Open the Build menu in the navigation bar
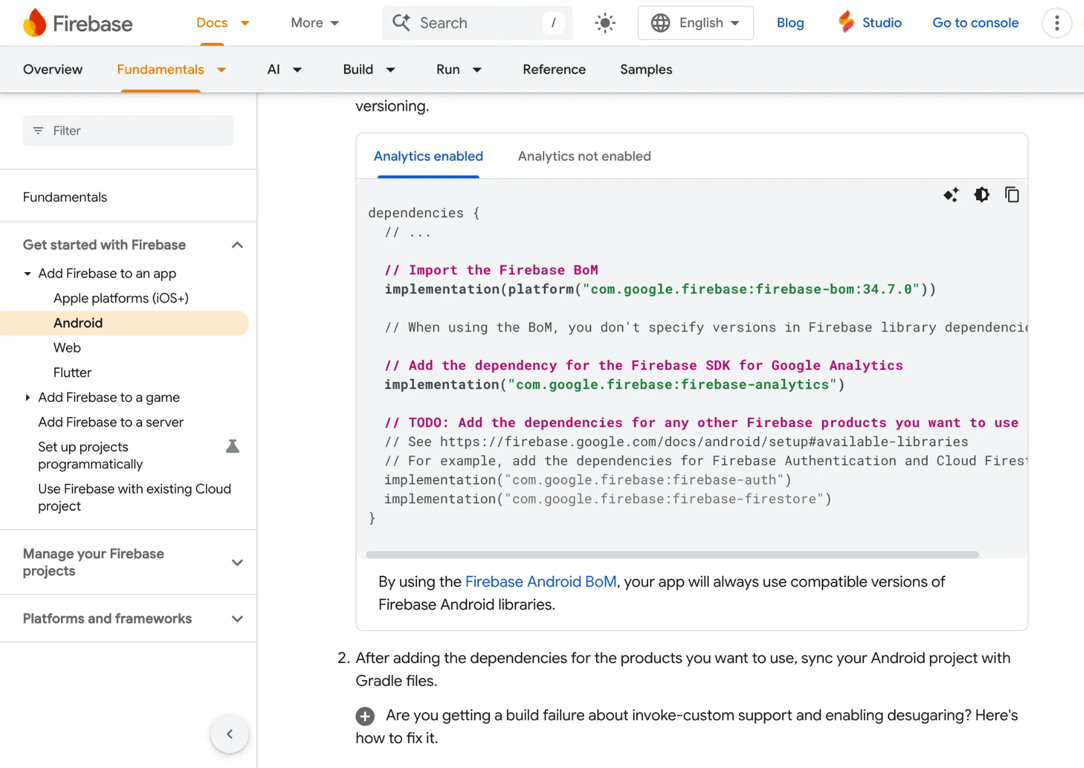Viewport: 1084px width, 768px height. pyautogui.click(x=367, y=69)
